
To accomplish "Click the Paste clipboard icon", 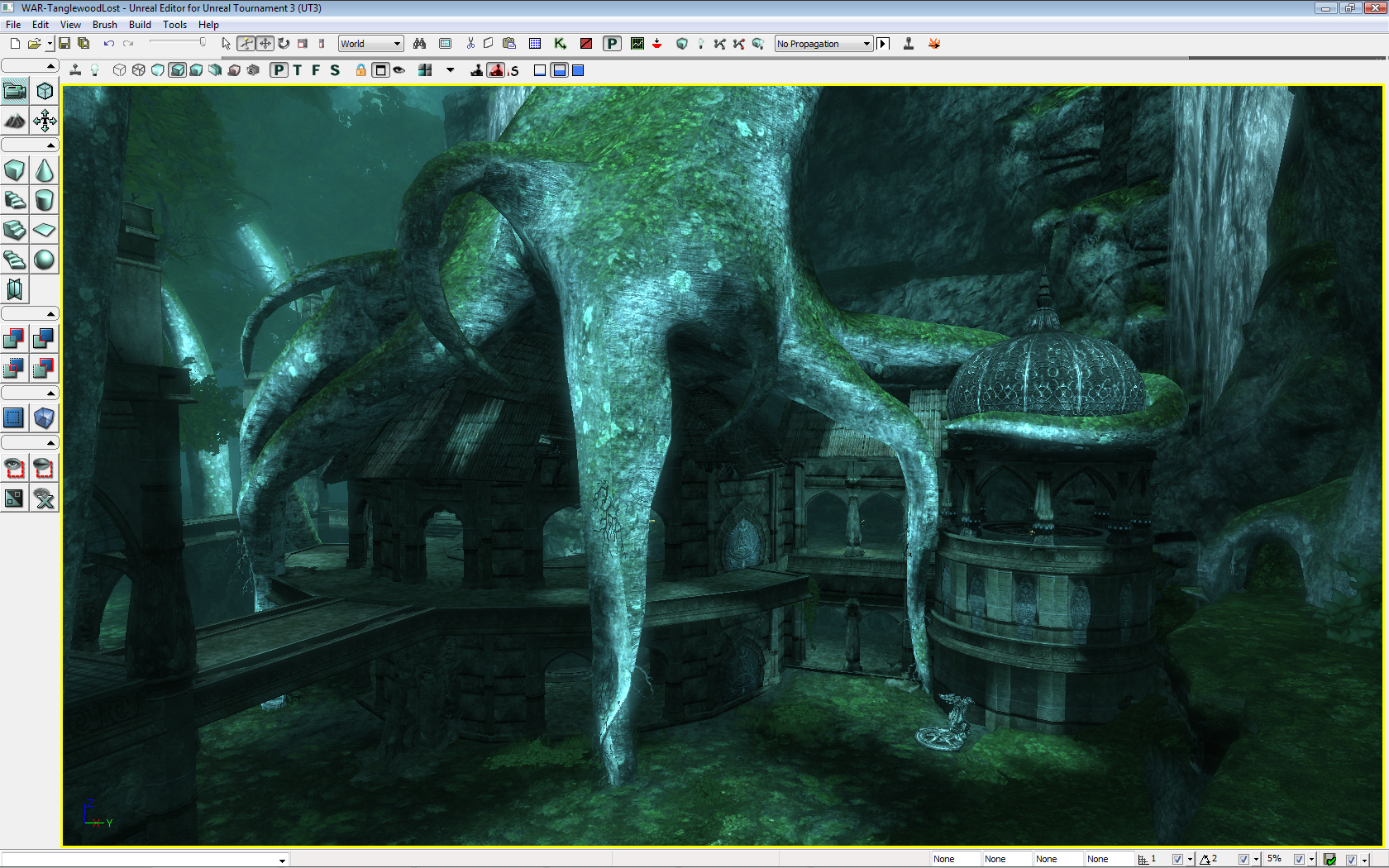I will point(509,44).
